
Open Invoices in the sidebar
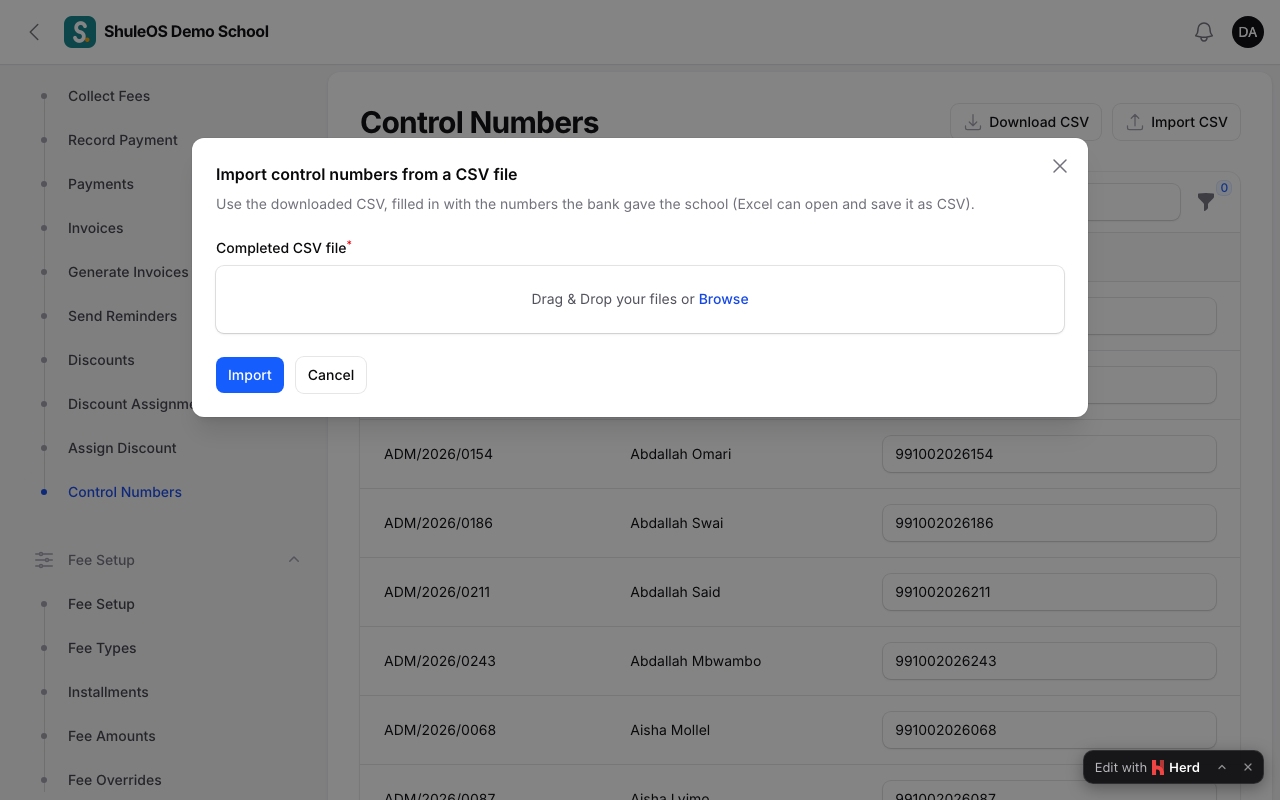click(96, 228)
